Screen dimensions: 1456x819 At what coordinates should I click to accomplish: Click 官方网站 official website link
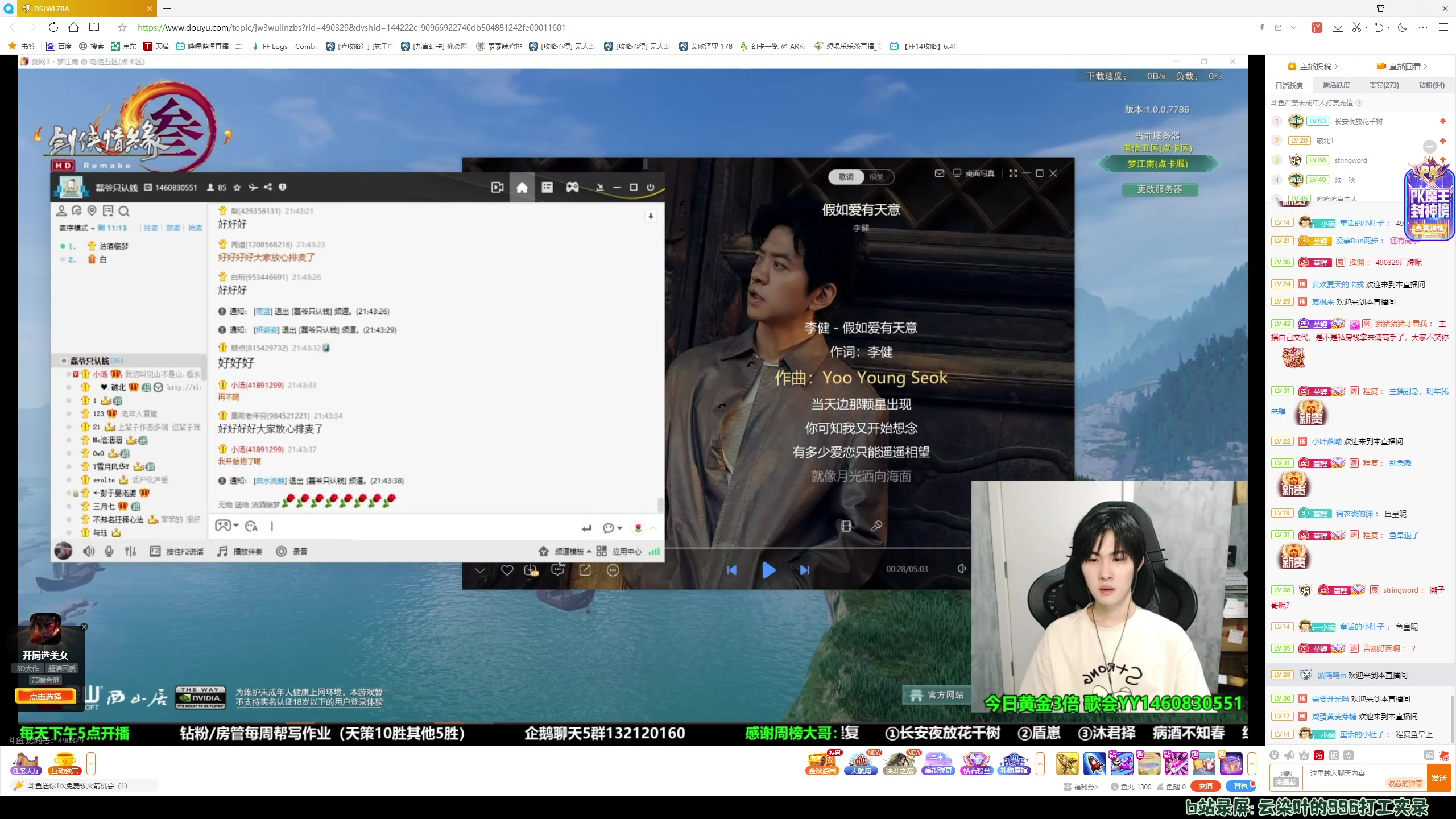[937, 694]
